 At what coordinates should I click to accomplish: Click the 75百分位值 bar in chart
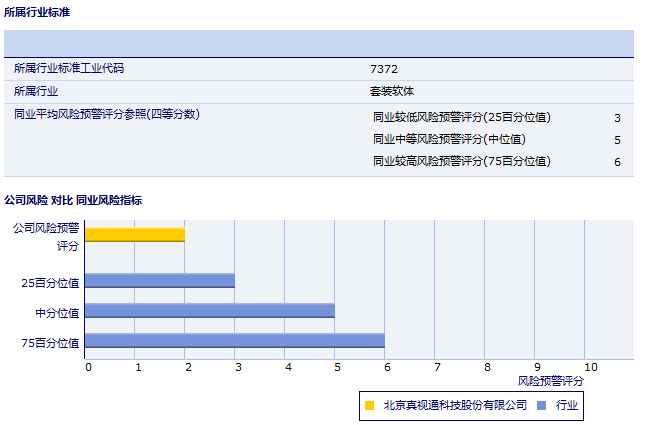point(235,341)
